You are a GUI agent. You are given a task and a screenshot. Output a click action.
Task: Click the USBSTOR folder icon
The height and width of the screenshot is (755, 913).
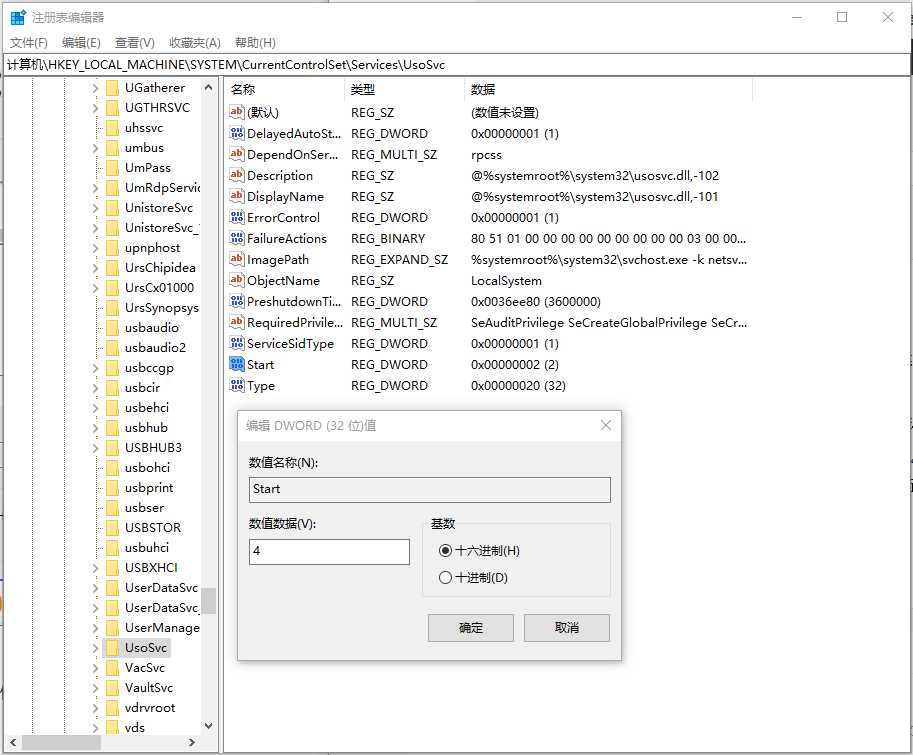point(112,528)
